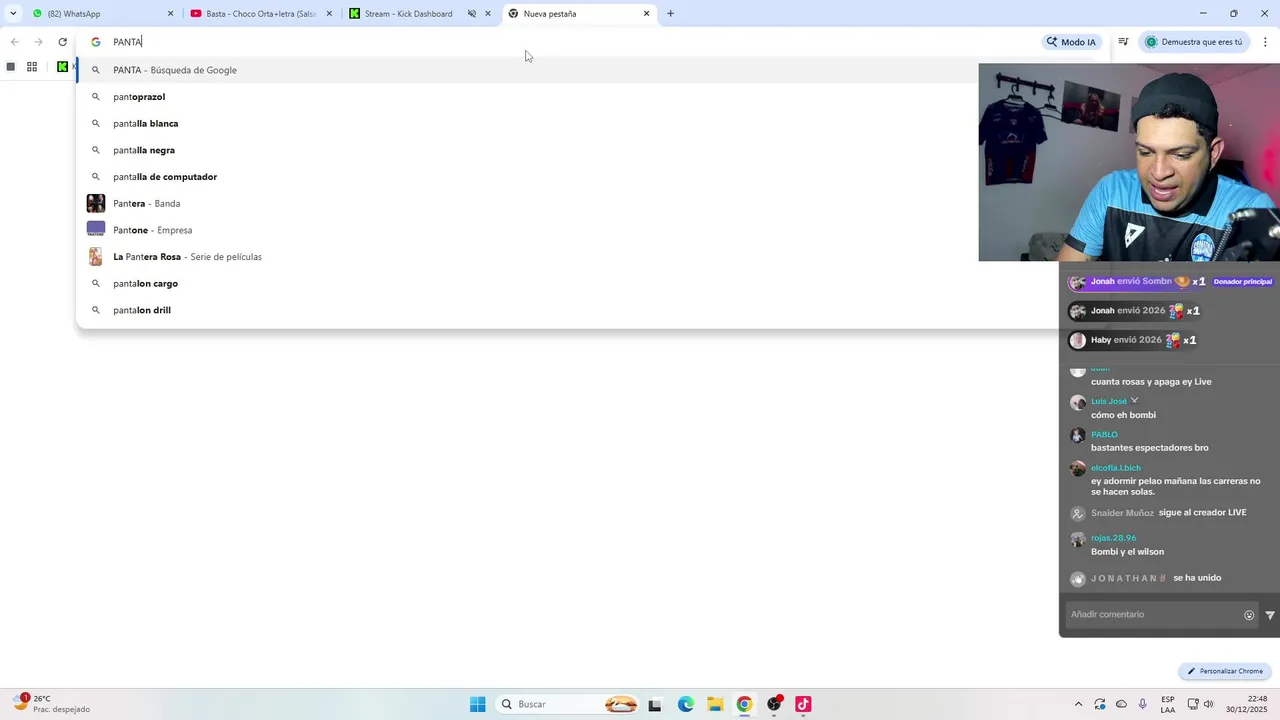This screenshot has height=720, width=1280.
Task: Select the Pantera - Banda suggestion
Action: [527, 203]
